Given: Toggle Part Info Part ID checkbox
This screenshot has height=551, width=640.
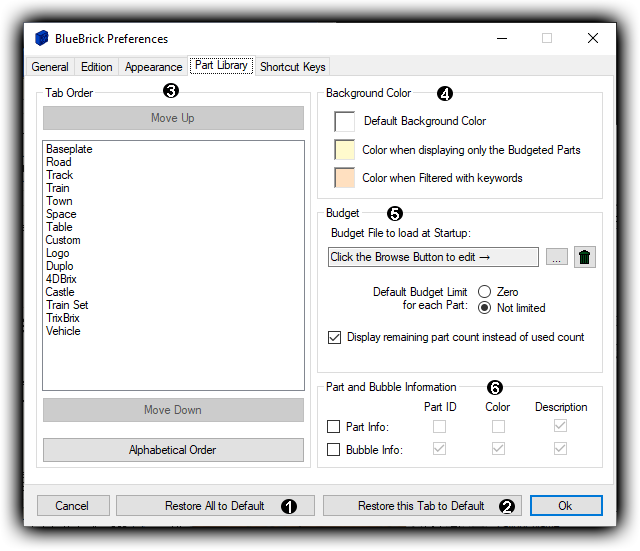Looking at the screenshot, I should [x=439, y=426].
